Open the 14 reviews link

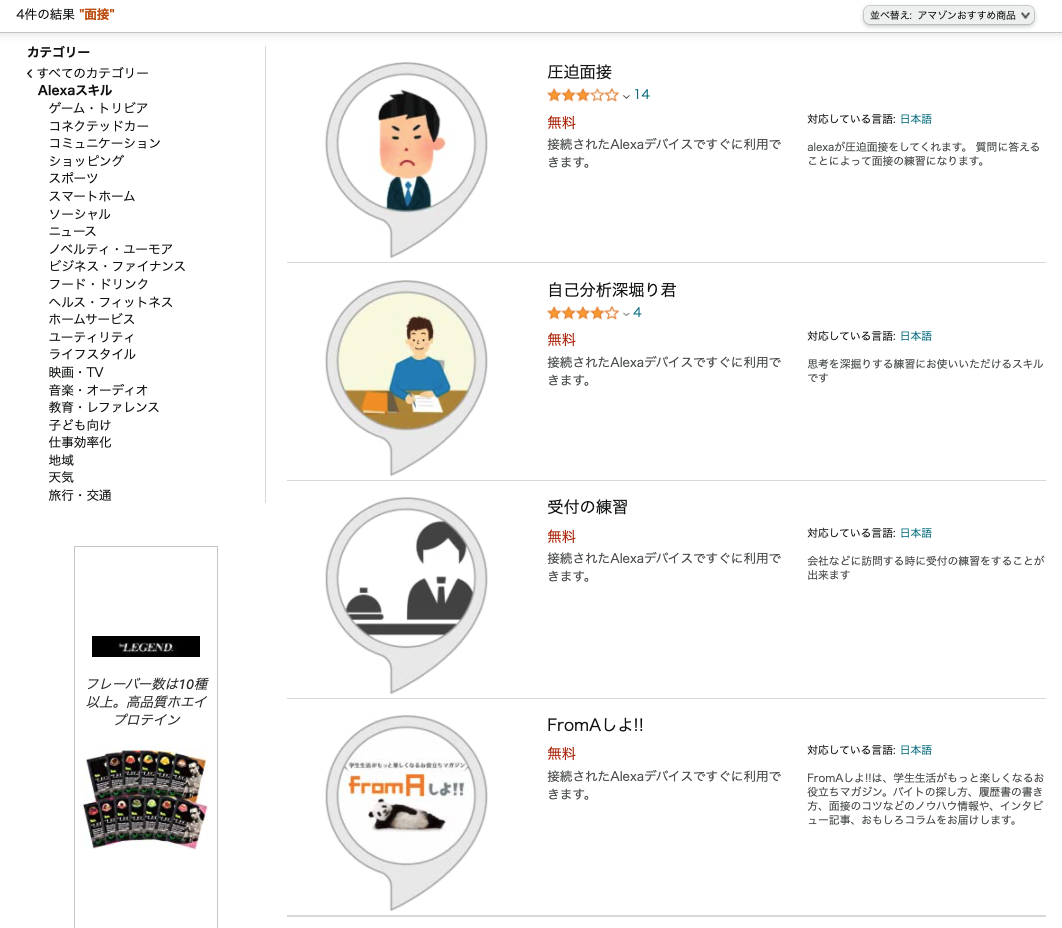(641, 95)
